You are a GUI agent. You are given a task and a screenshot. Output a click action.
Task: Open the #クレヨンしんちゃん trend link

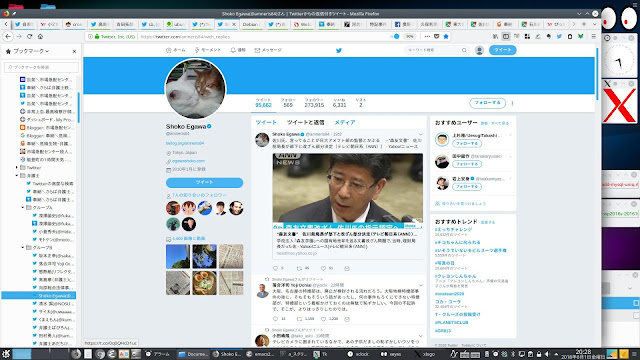coord(455,276)
